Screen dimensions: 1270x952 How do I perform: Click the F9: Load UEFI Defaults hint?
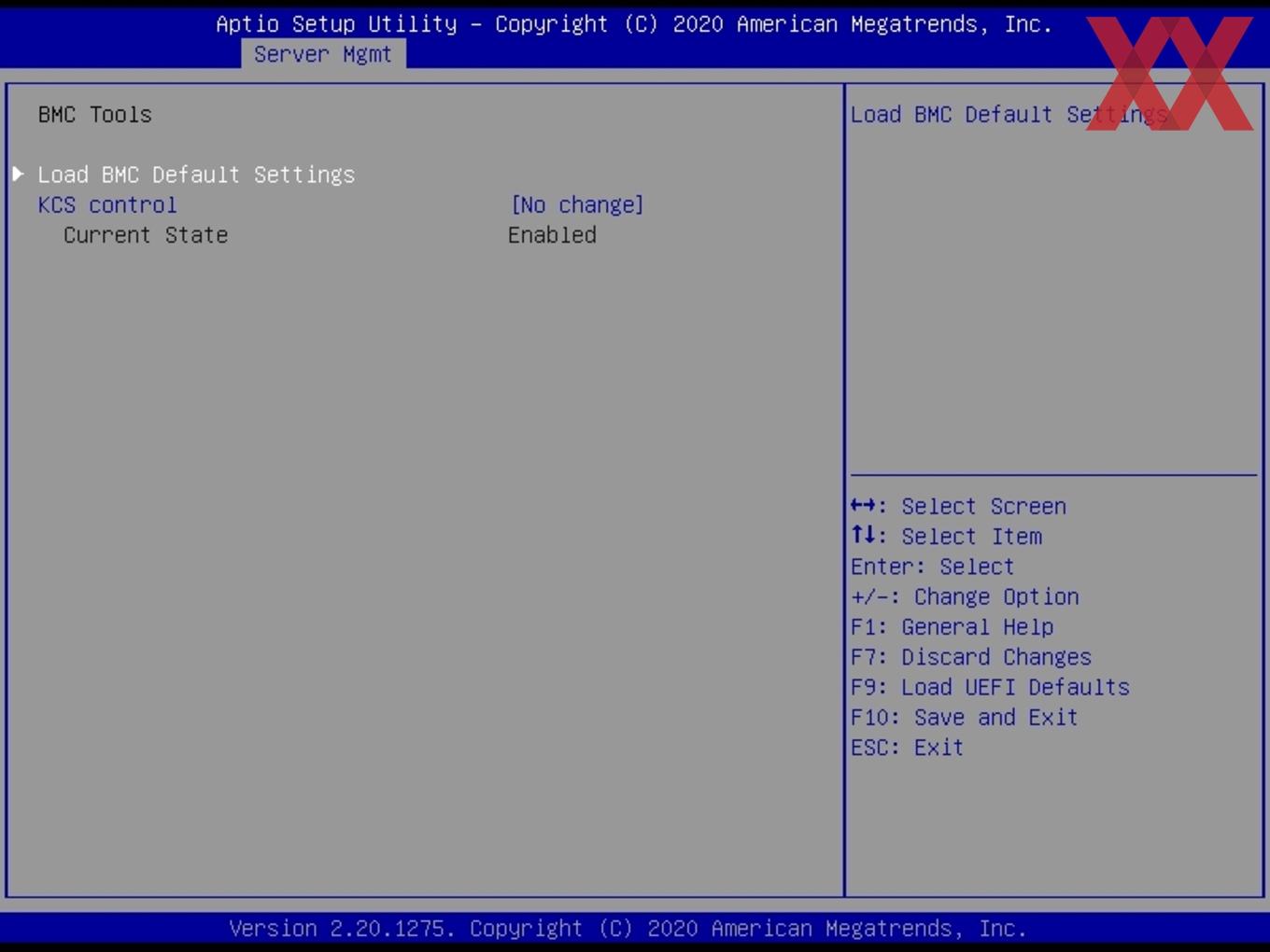[x=990, y=687]
